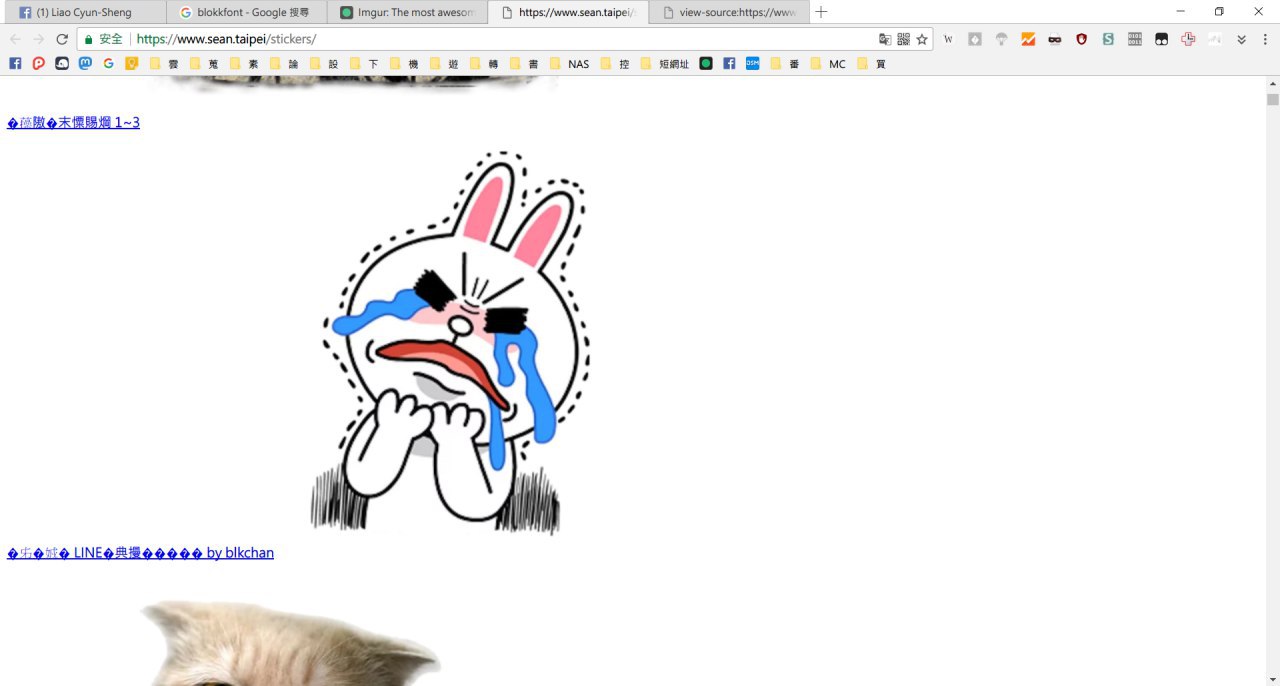Viewport: 1280px width, 686px height.
Task: Click the red shield extension icon
Action: coord(1081,39)
